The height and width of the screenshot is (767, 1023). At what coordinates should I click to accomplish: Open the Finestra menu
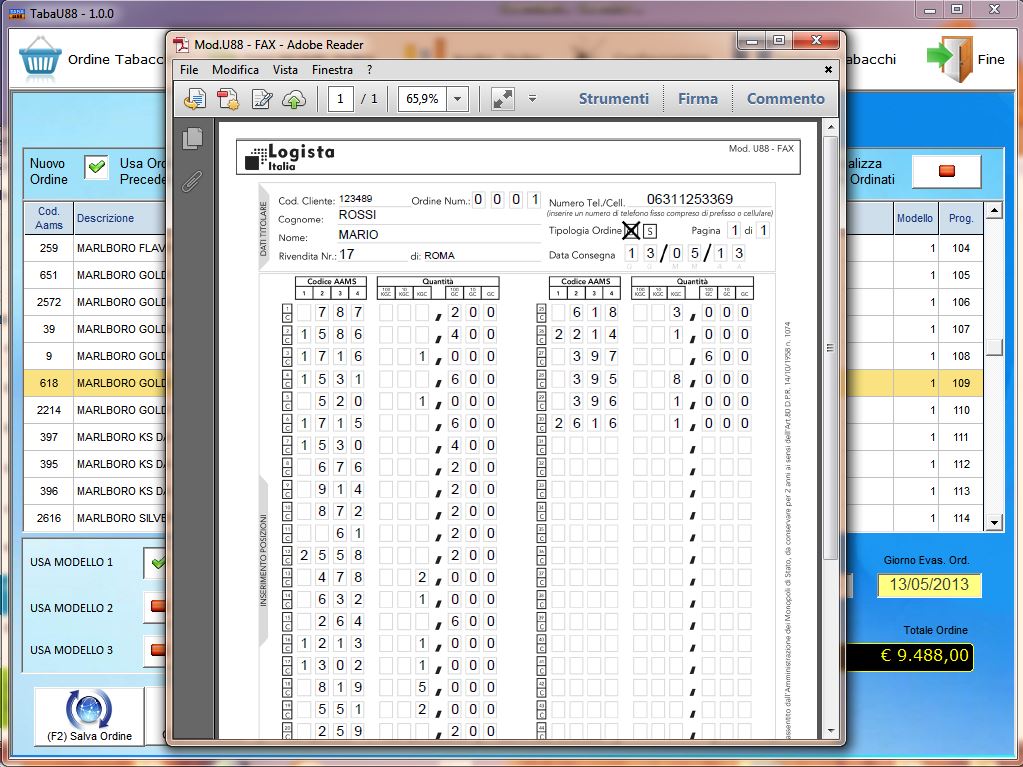click(332, 70)
